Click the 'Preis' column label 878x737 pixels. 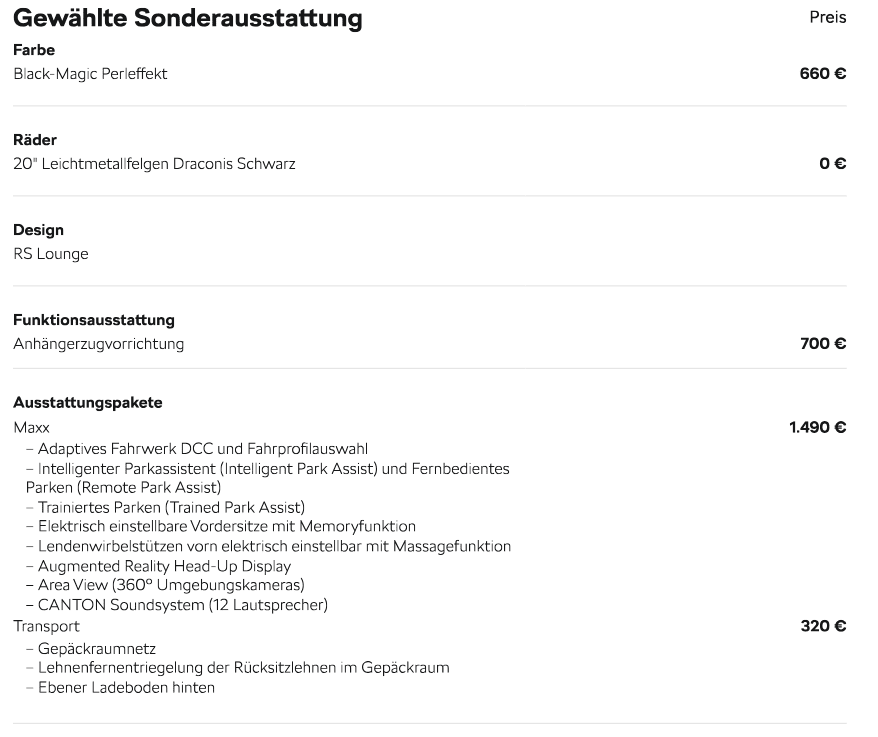coord(827,18)
